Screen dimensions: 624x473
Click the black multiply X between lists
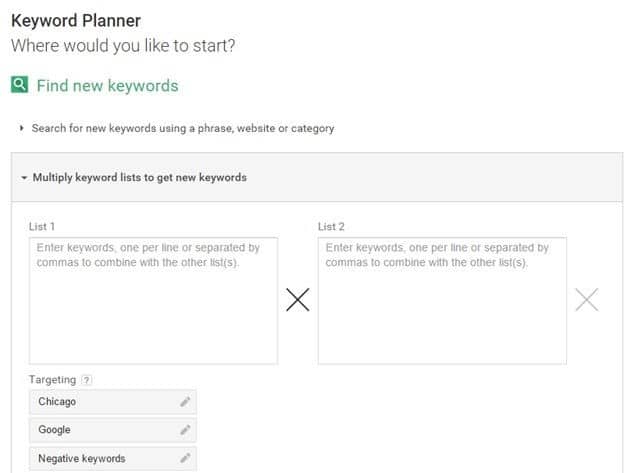[297, 300]
